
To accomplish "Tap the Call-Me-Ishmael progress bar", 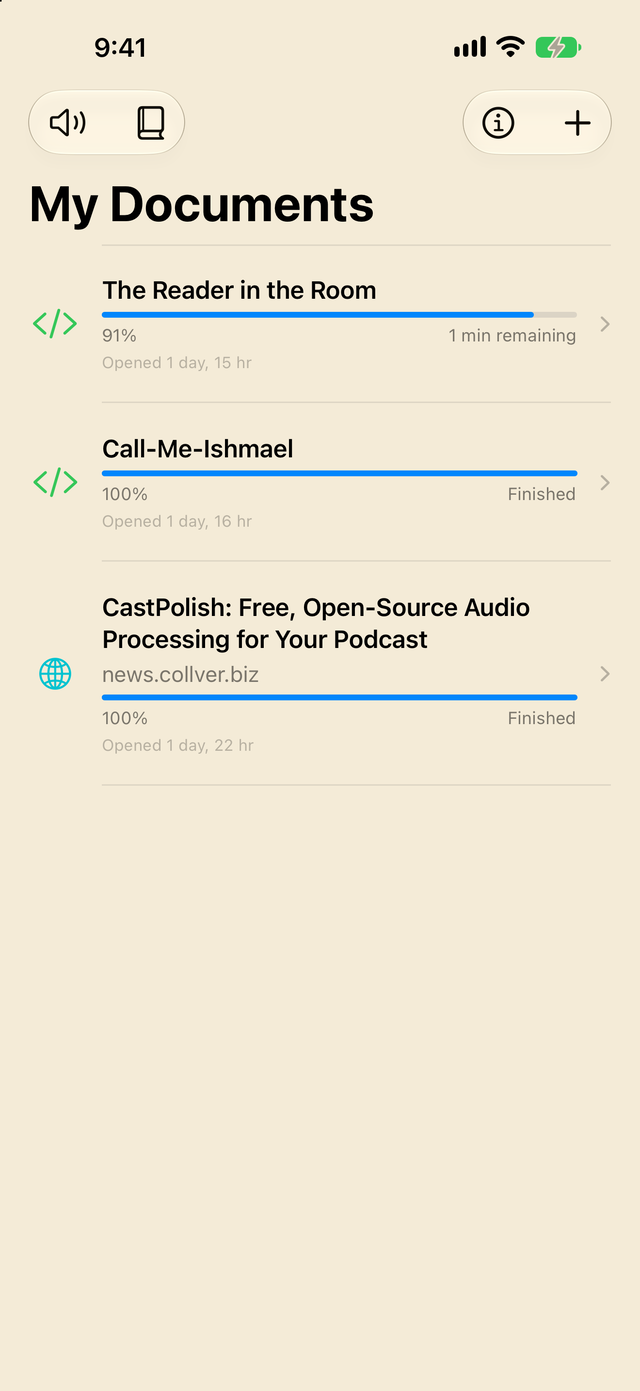I will (x=339, y=473).
